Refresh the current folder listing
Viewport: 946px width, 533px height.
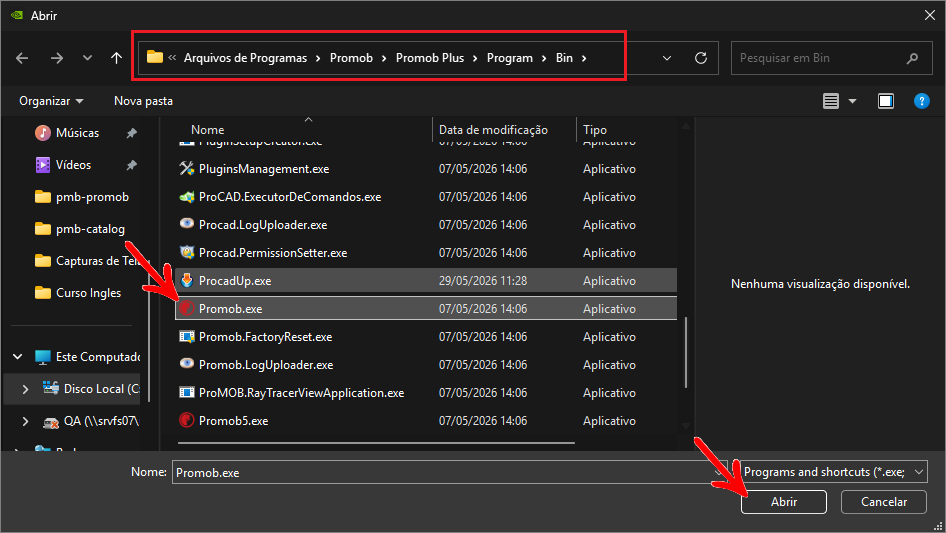700,58
